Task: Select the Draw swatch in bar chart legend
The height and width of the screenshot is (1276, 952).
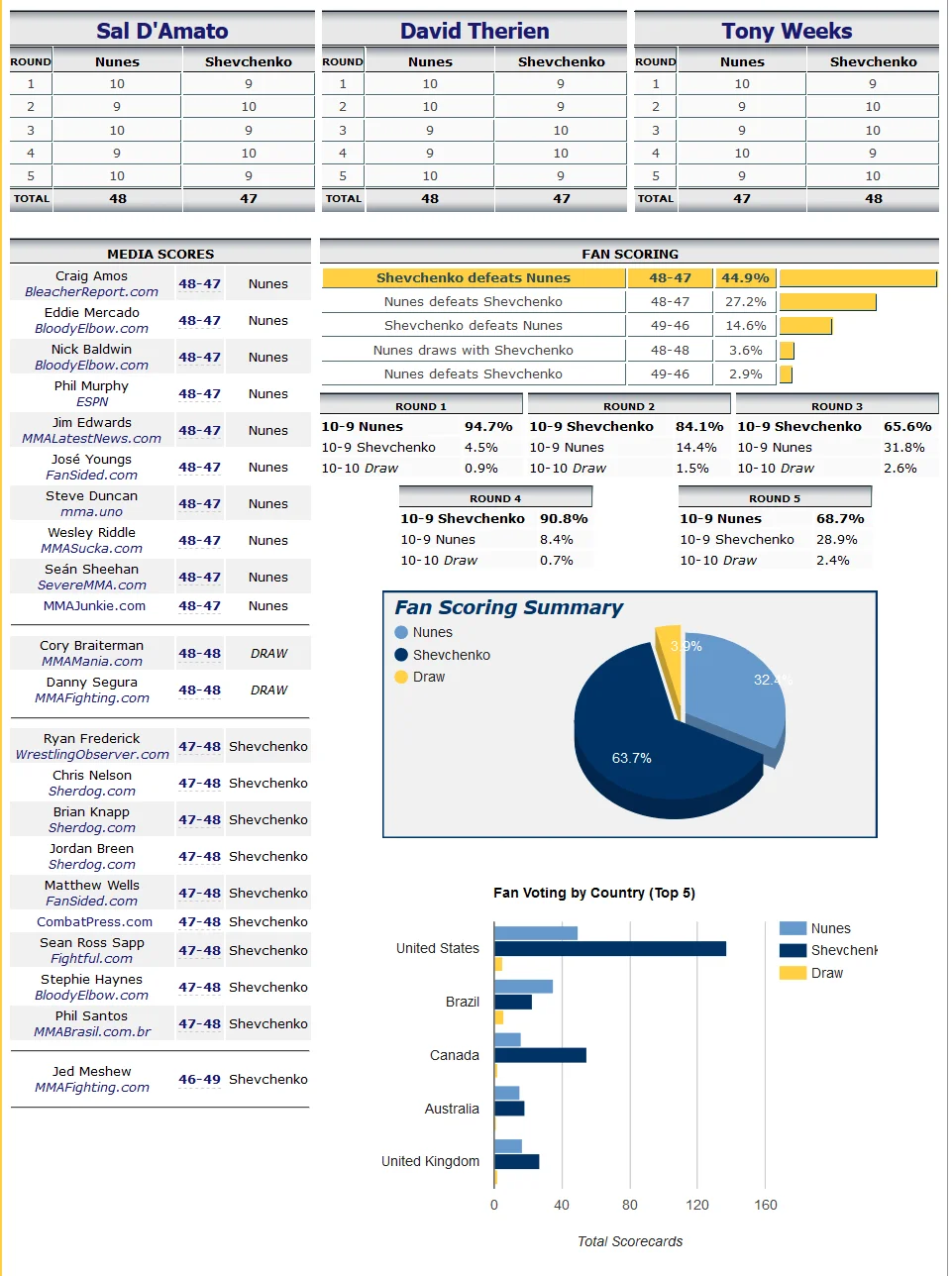Action: [x=793, y=973]
